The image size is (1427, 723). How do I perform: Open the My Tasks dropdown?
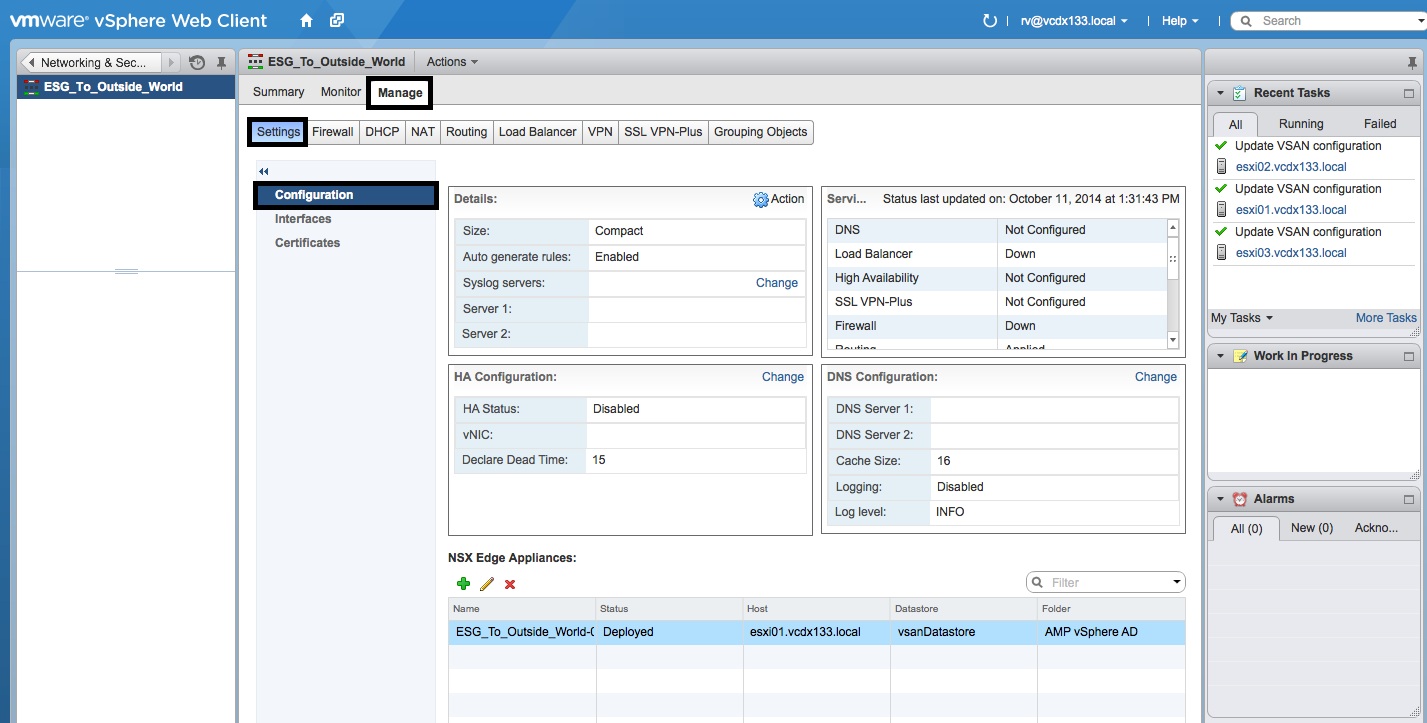click(1241, 318)
